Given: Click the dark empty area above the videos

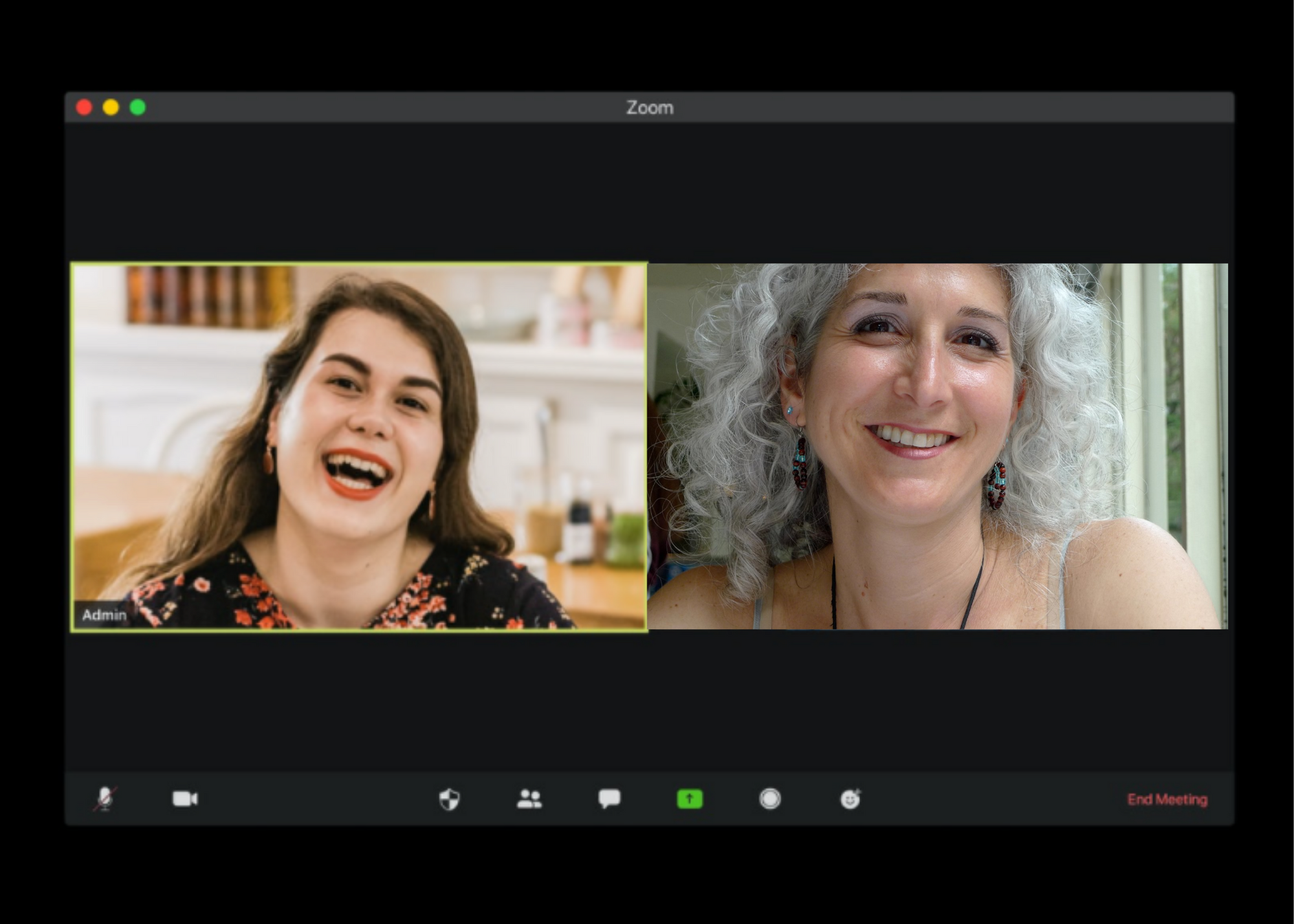Looking at the screenshot, I should pyautogui.click(x=650, y=193).
